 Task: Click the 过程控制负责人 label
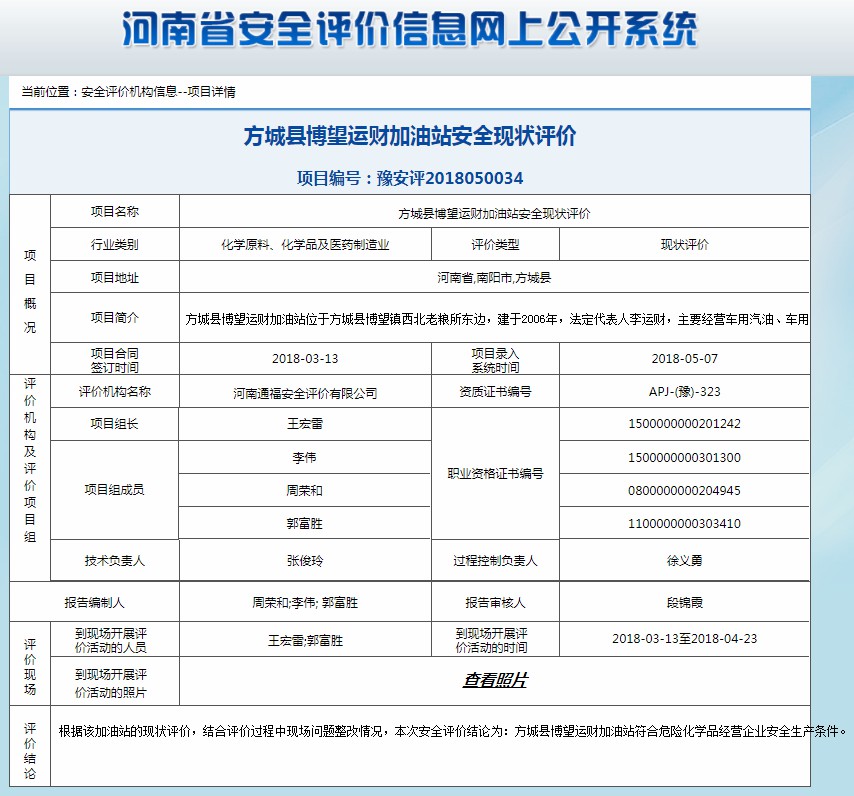tap(495, 561)
